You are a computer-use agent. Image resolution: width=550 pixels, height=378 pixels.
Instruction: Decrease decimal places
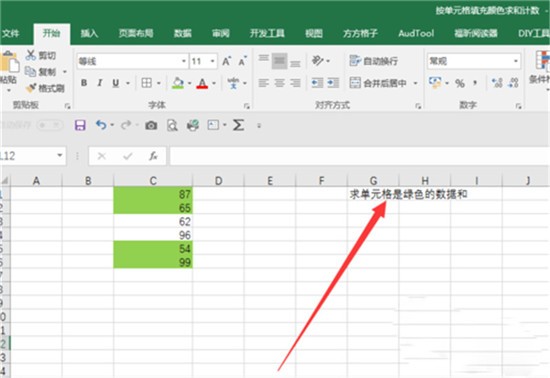(x=513, y=83)
